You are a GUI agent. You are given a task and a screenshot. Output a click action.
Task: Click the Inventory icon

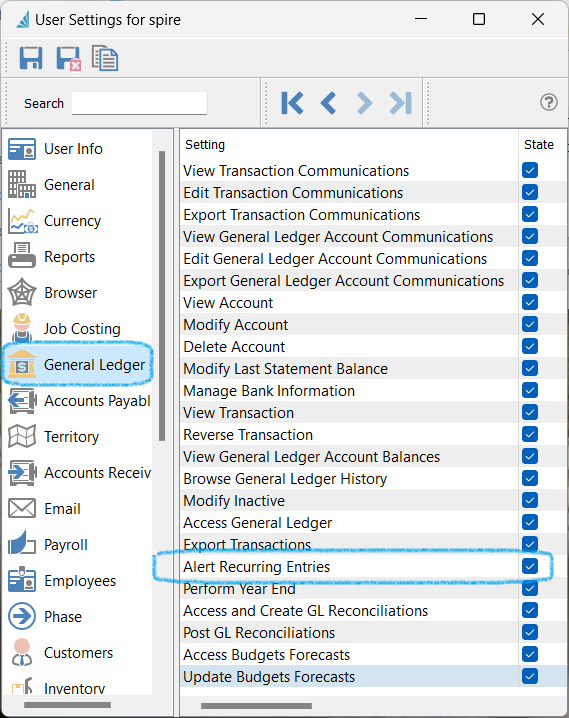coord(22,687)
